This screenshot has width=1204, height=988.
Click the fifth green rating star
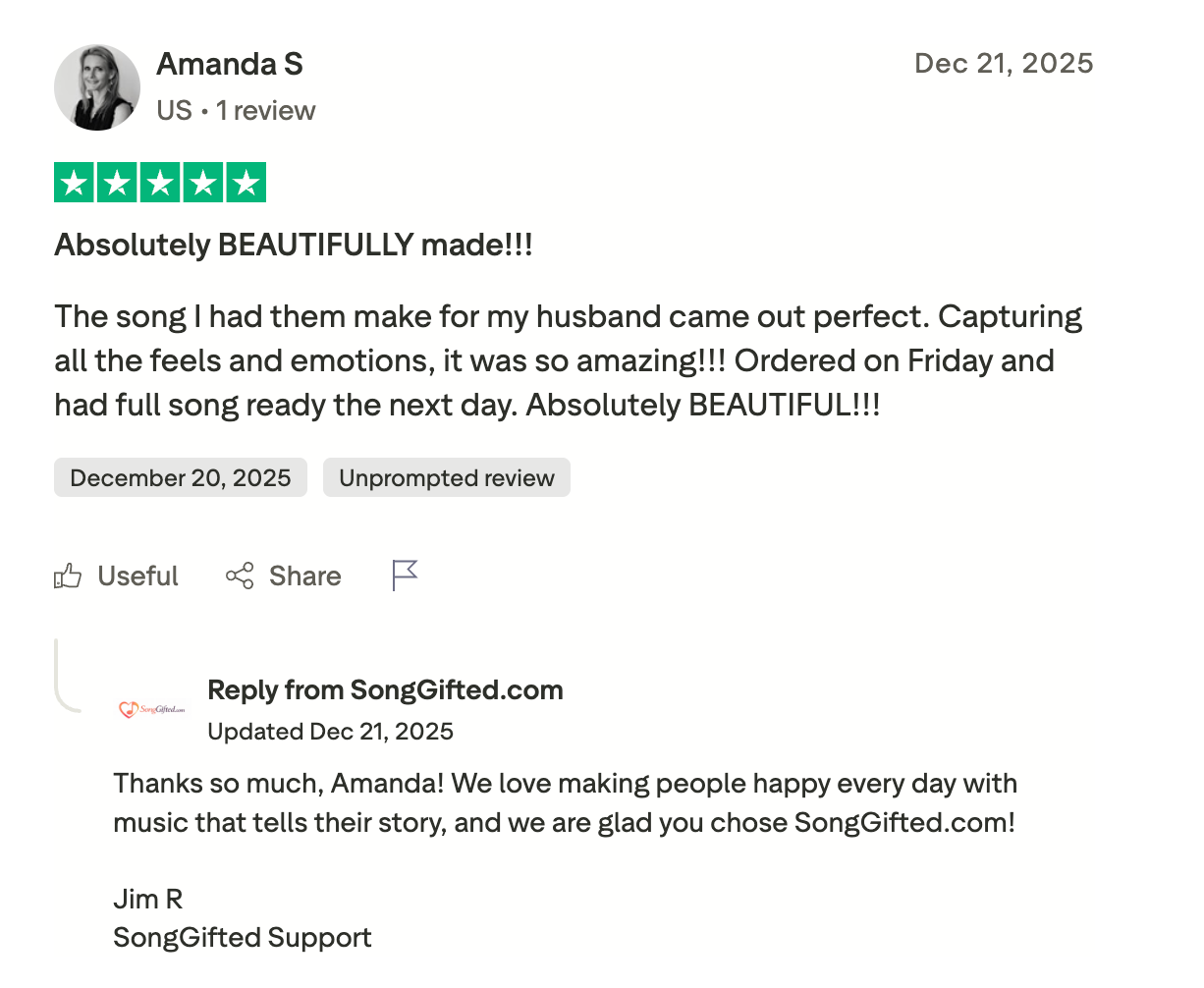pyautogui.click(x=246, y=183)
